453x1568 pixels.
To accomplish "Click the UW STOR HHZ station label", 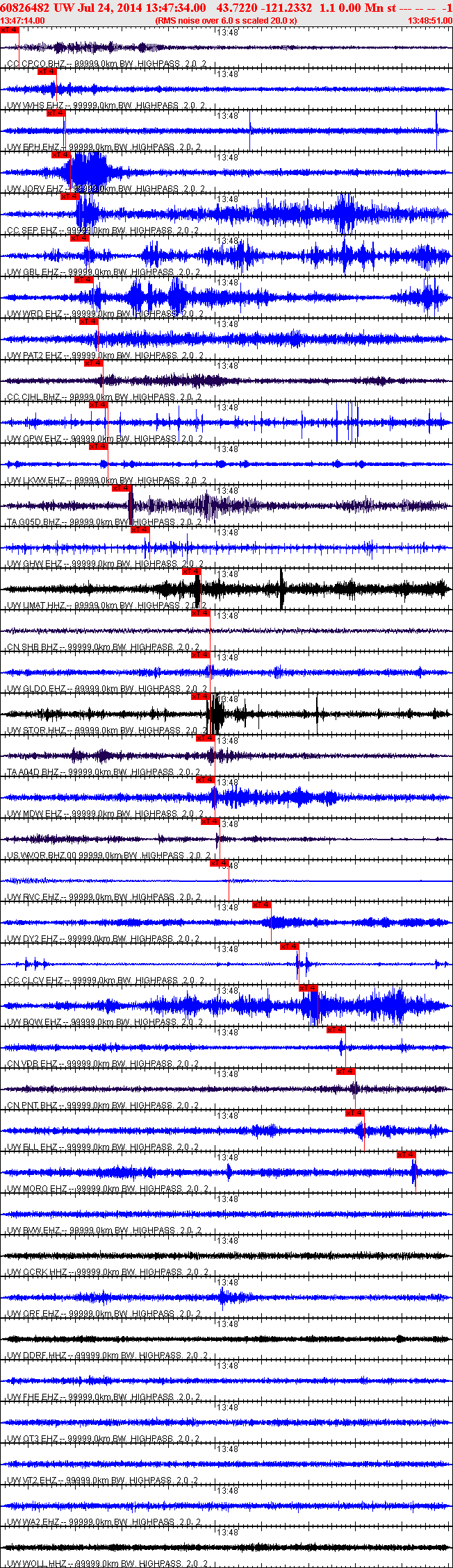I will coord(106,731).
